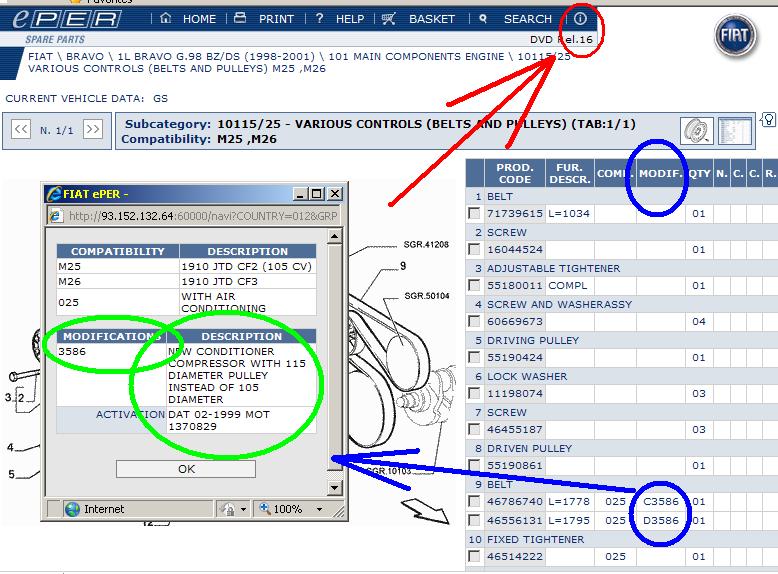The height and width of the screenshot is (574, 778).
Task: Click the info icon in top toolbar
Action: pos(580,19)
